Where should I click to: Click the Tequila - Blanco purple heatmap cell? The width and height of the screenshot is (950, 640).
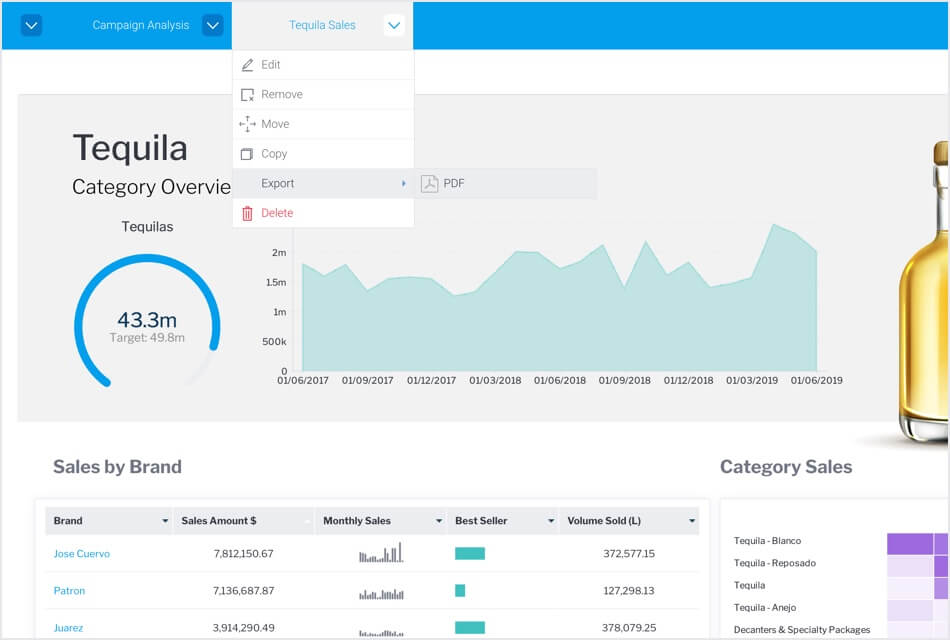[x=909, y=542]
